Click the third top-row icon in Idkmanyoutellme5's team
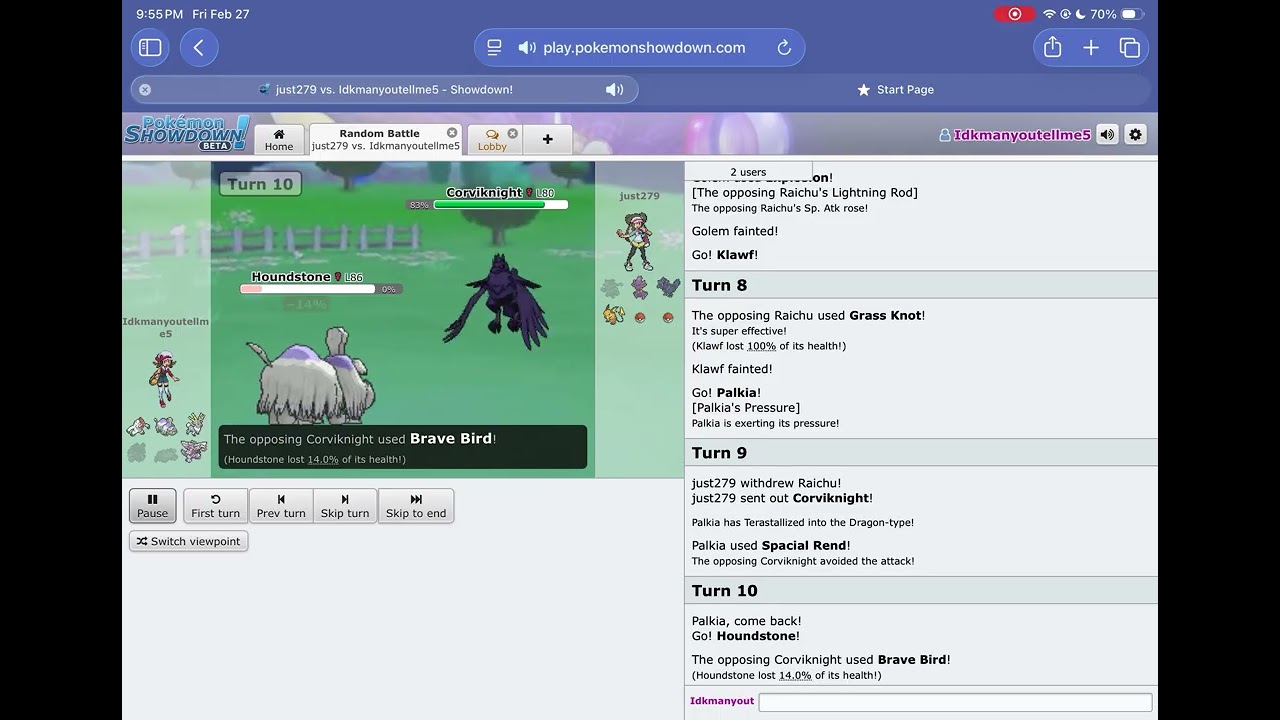This screenshot has width=1280, height=720. click(x=194, y=425)
